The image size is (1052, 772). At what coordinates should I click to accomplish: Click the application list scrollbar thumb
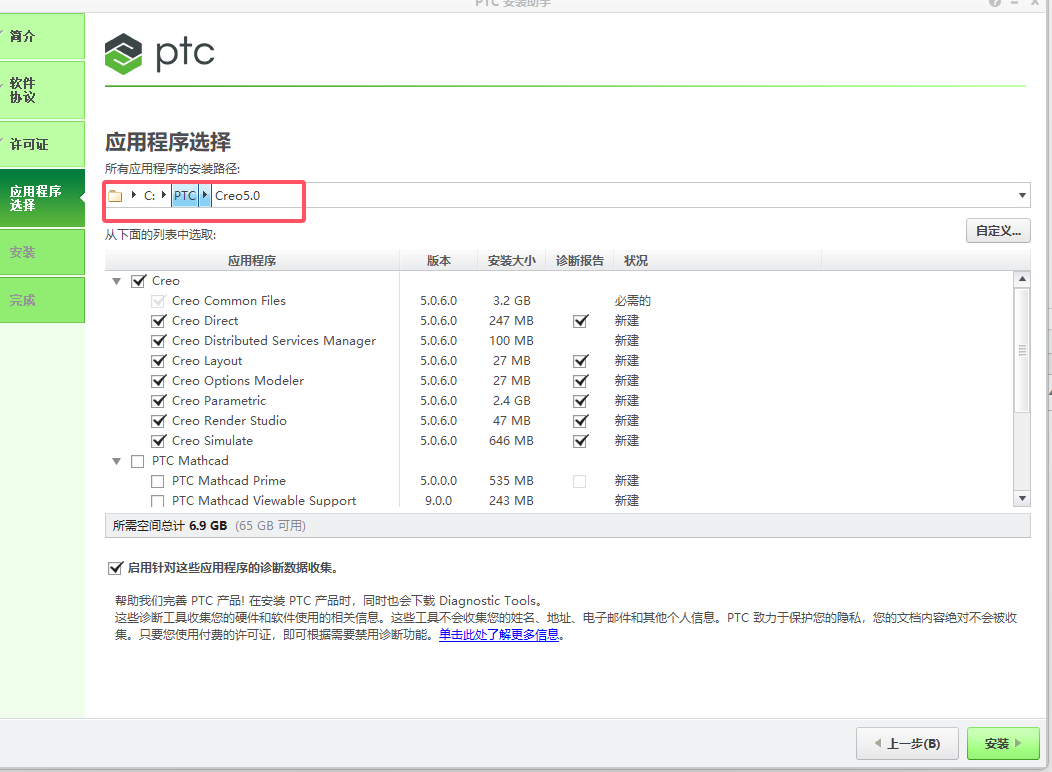coord(1022,350)
